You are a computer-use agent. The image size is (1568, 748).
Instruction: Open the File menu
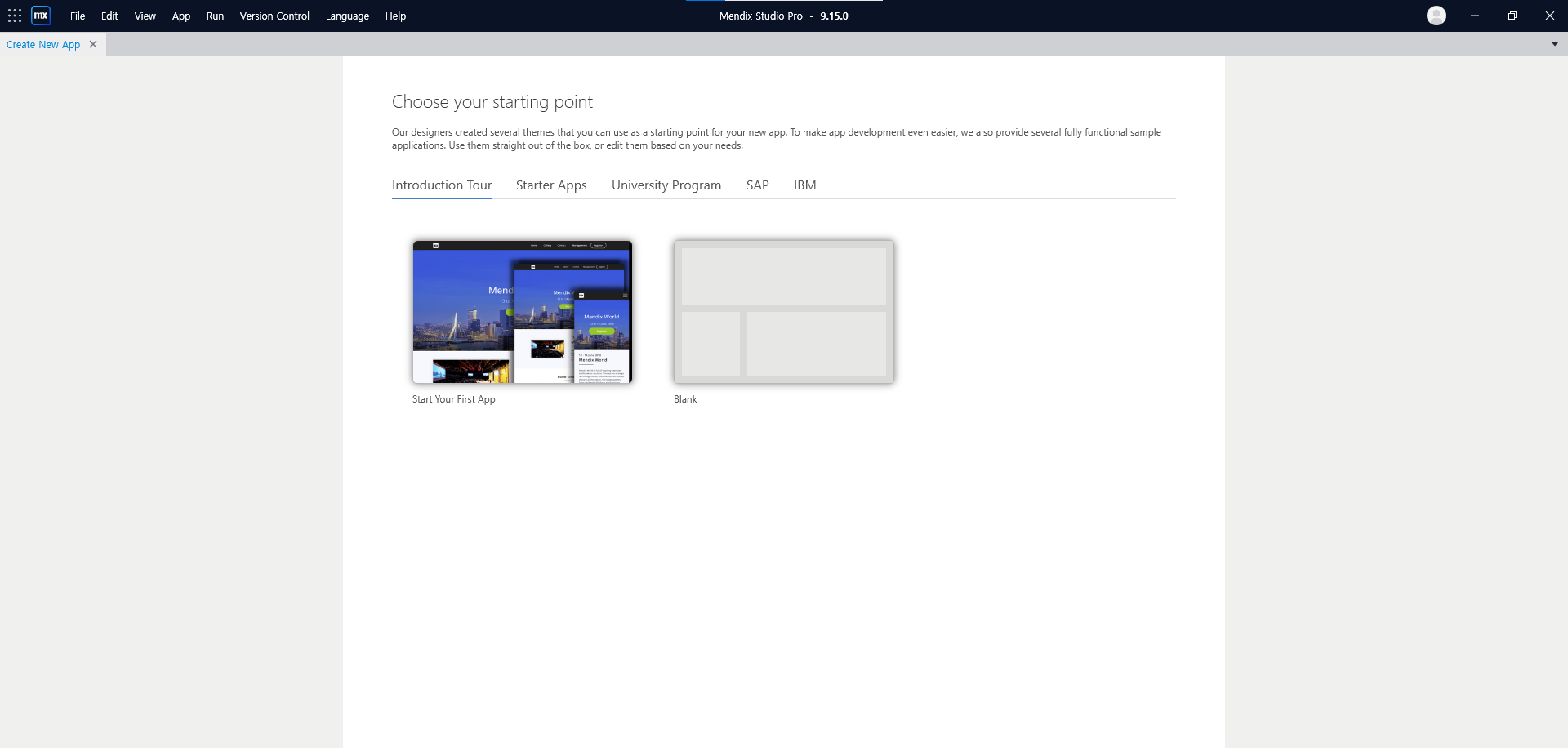tap(78, 16)
